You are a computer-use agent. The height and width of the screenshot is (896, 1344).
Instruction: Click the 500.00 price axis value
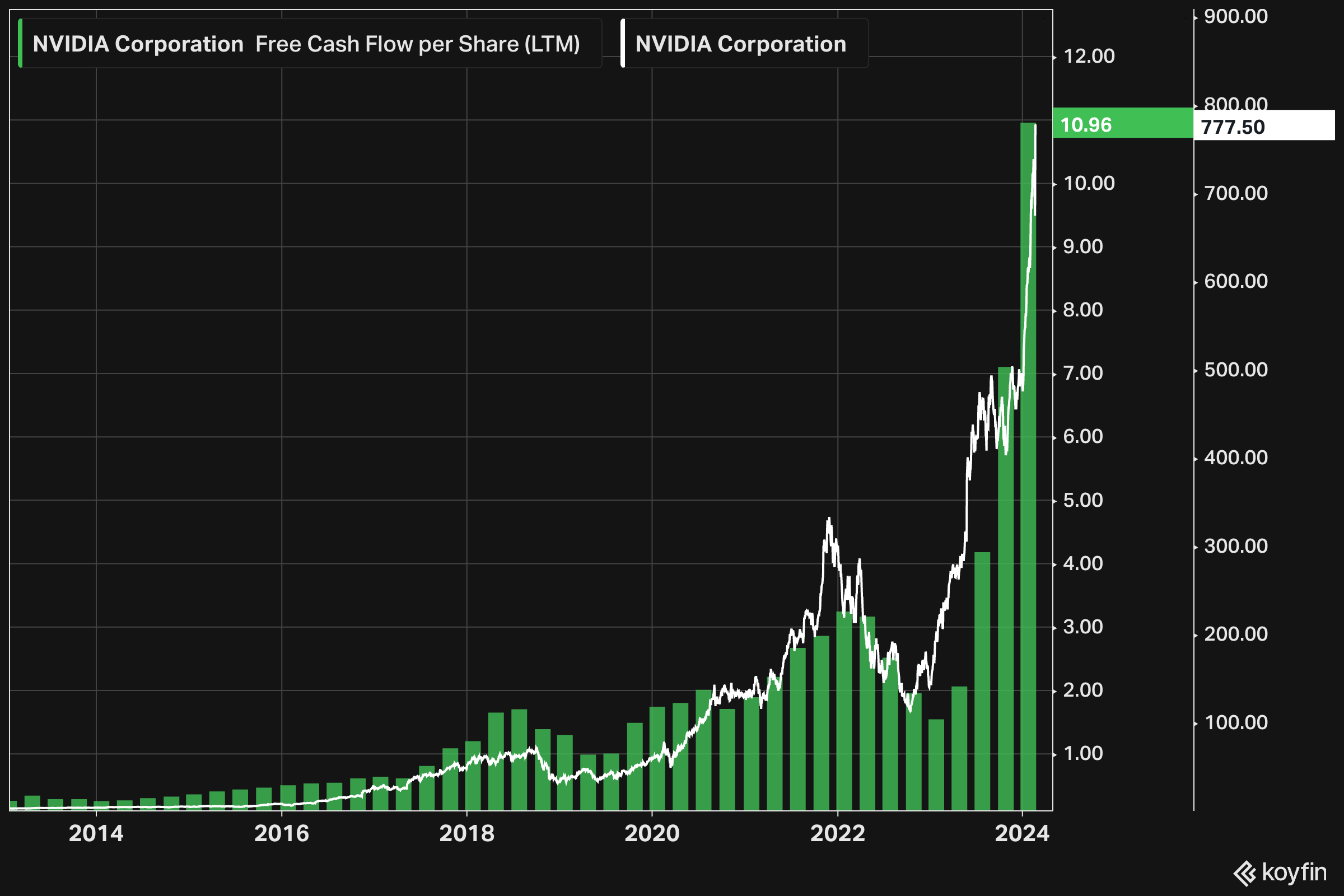point(1236,370)
